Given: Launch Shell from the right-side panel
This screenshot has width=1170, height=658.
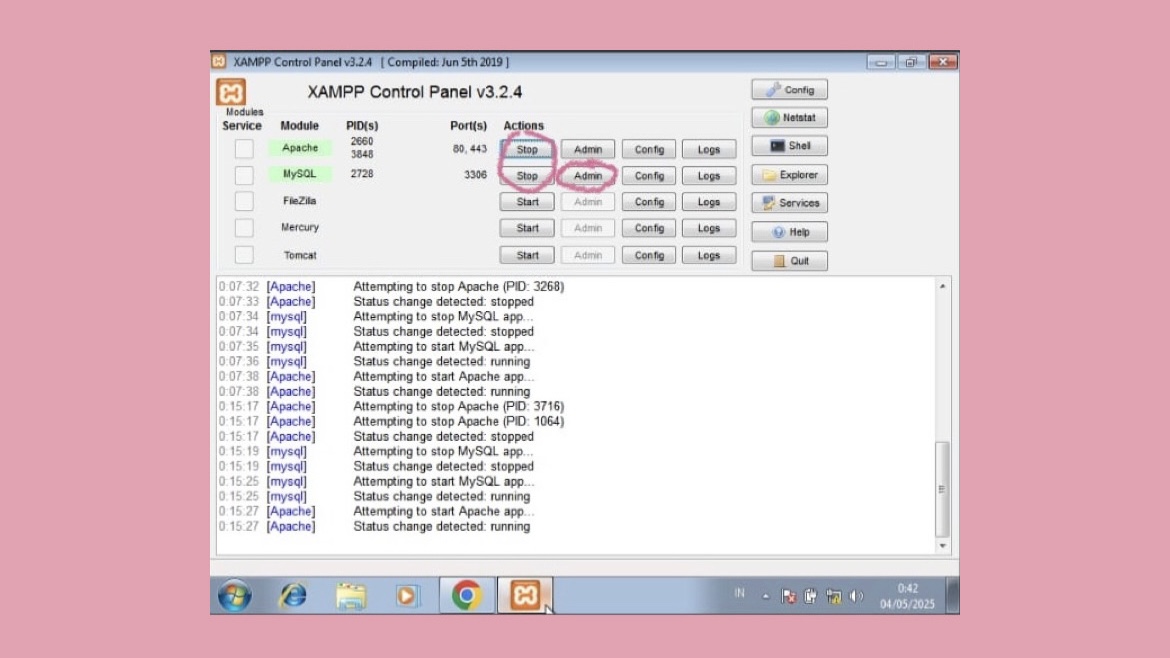Looking at the screenshot, I should [789, 146].
